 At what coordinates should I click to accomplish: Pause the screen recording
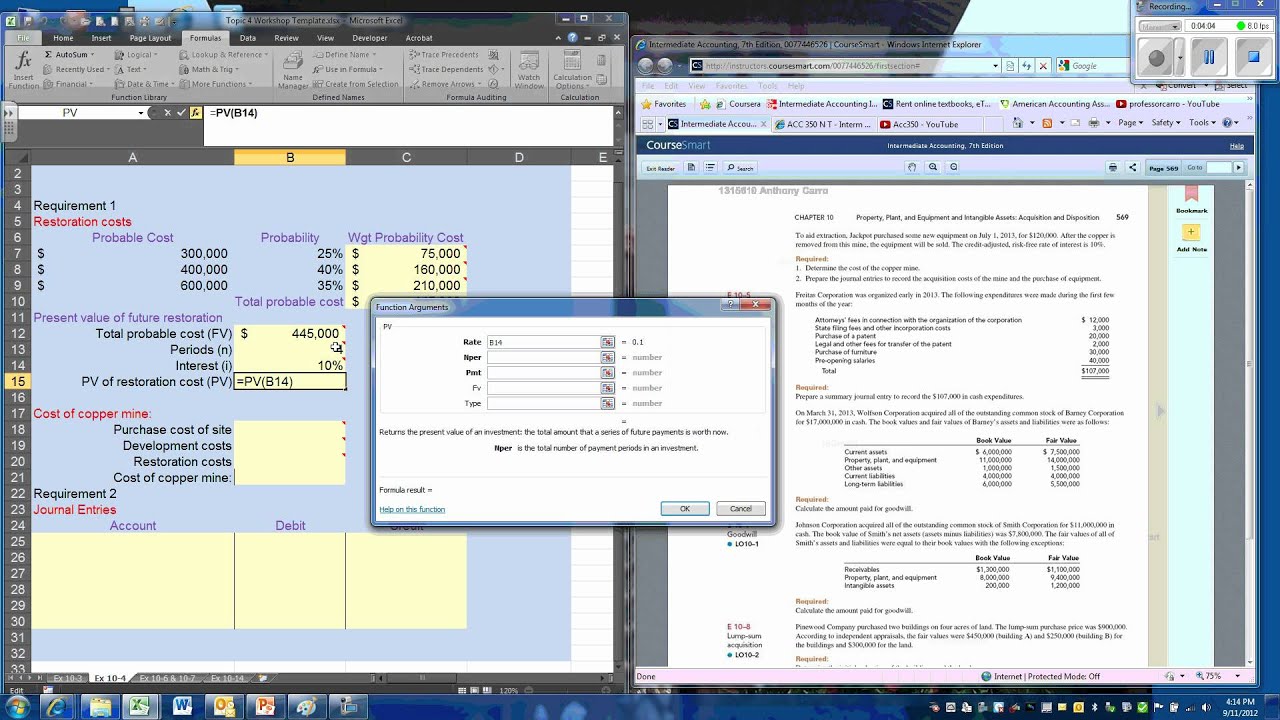pos(1208,58)
